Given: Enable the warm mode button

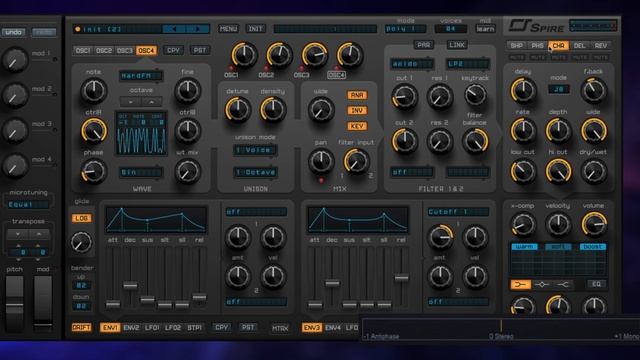Looking at the screenshot, I should [524, 247].
